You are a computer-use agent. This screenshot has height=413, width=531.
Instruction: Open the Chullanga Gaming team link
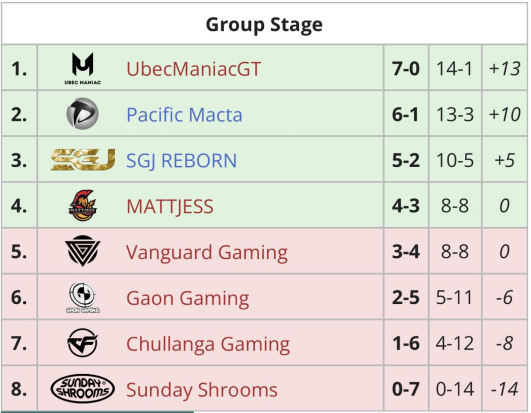(208, 344)
